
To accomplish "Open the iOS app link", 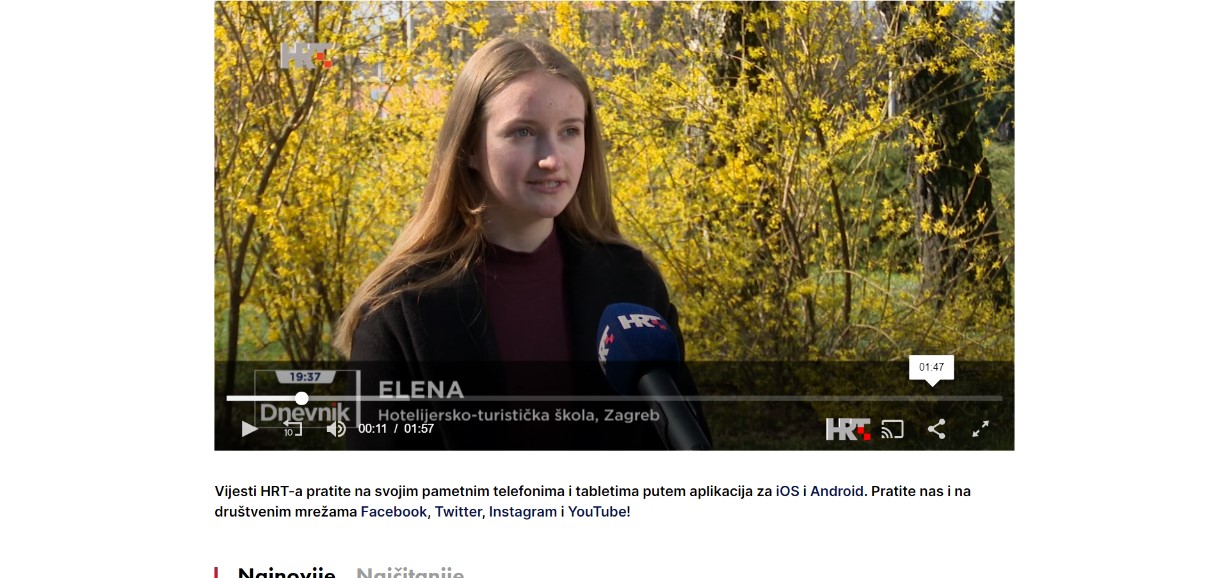I will pos(787,491).
